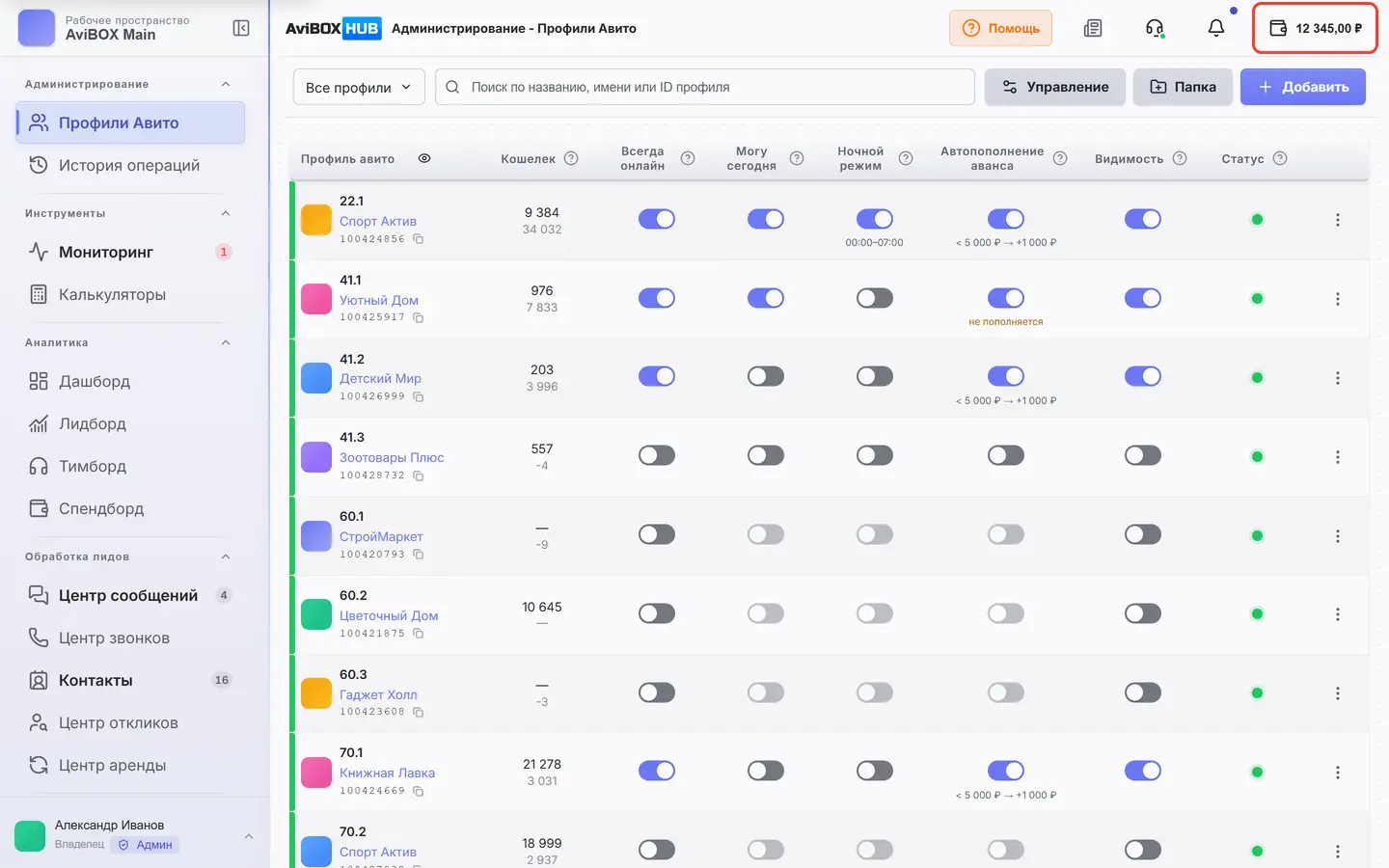
Task: Enable Видимость for Зоотовары Плюс
Action: [x=1143, y=455]
